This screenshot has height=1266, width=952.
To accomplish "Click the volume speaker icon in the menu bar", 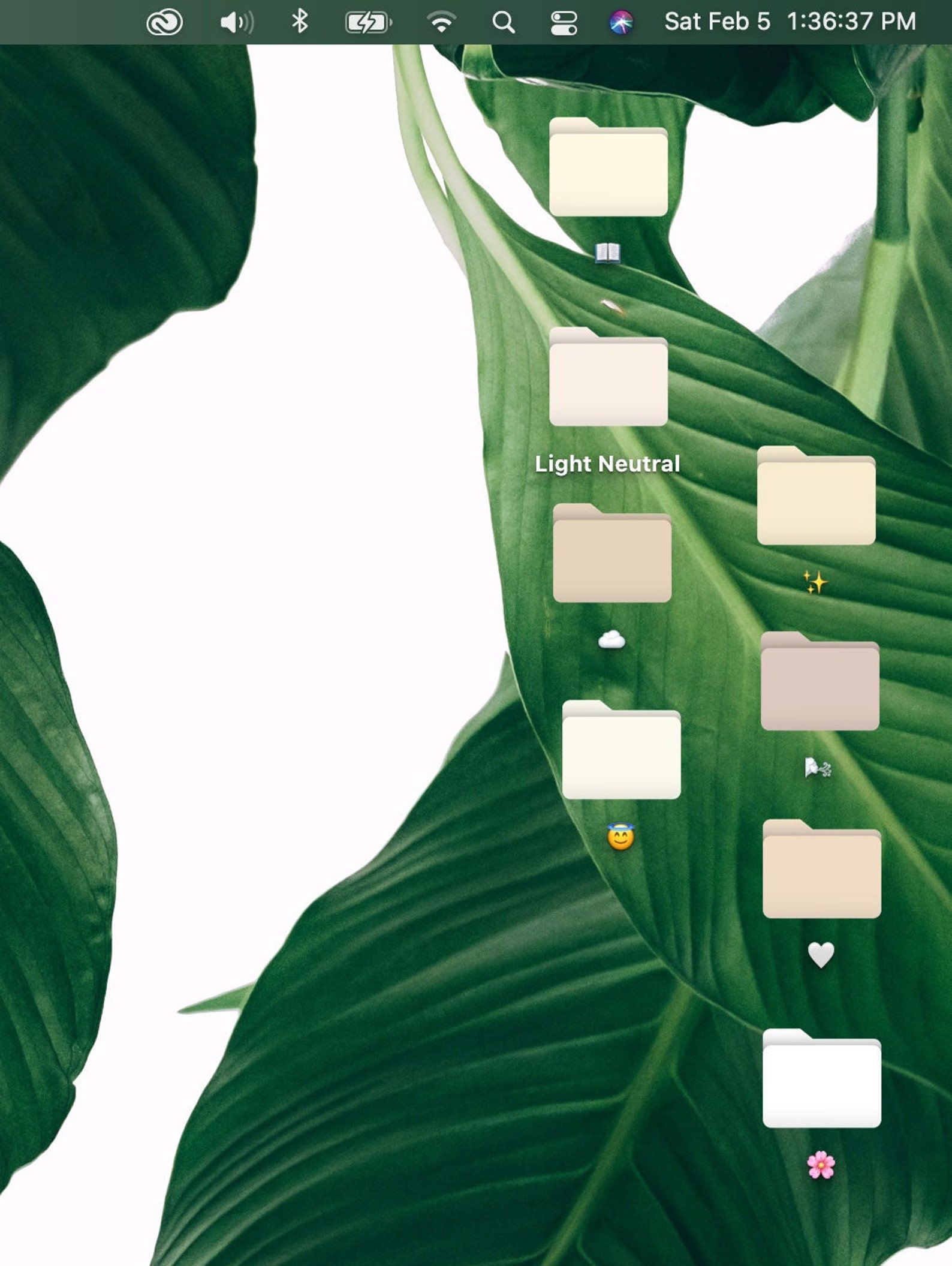I will pos(237,23).
